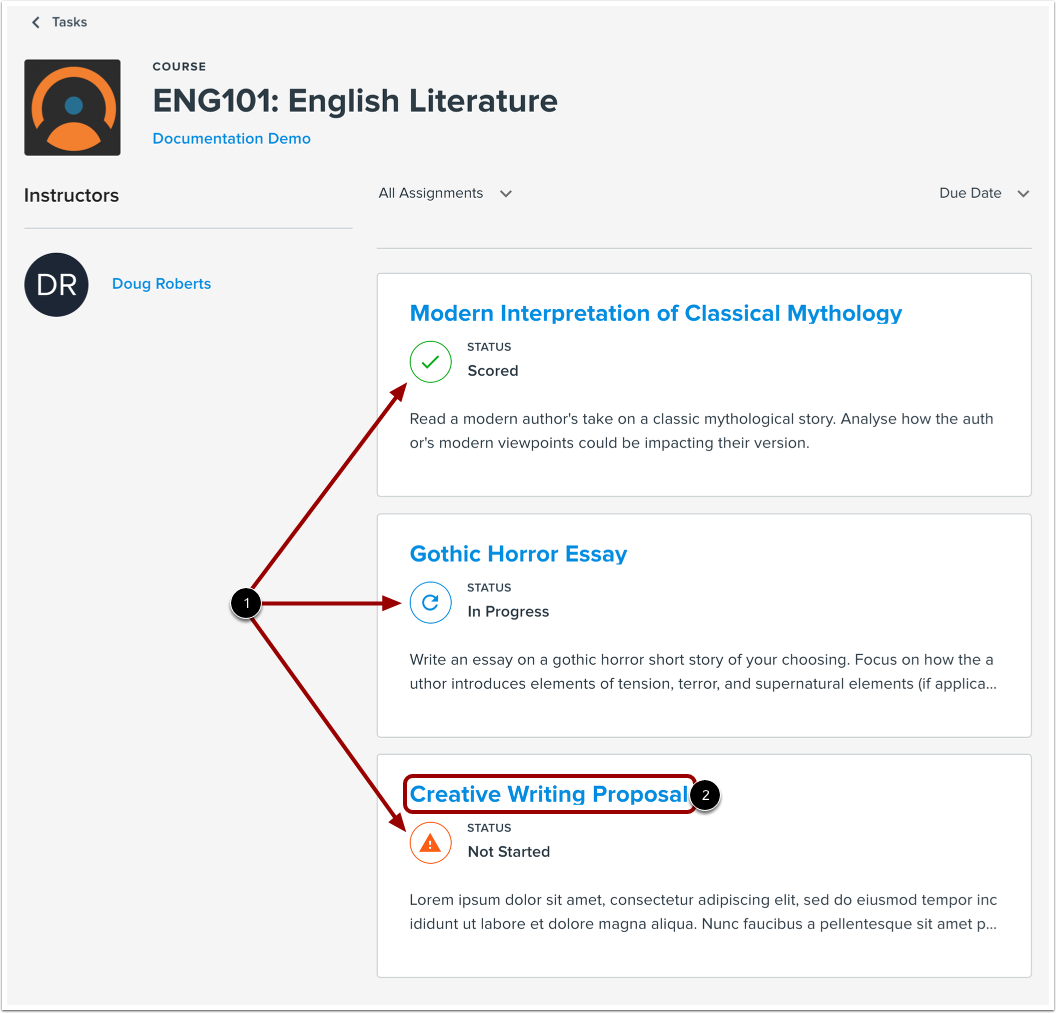This screenshot has height=1013, width=1056.
Task: Click the 'Not Started' status text
Action: (x=508, y=852)
